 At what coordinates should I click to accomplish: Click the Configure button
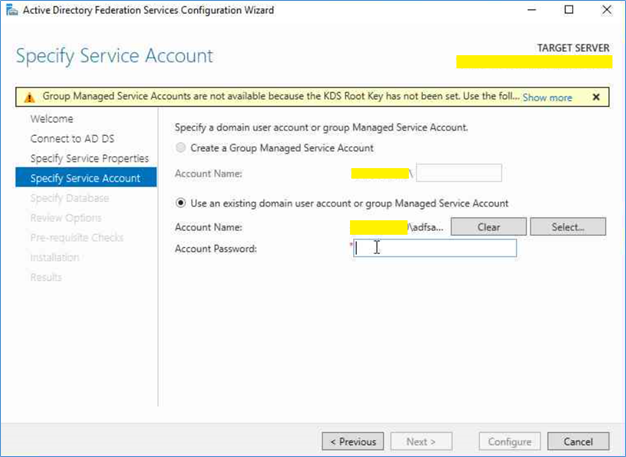[509, 441]
